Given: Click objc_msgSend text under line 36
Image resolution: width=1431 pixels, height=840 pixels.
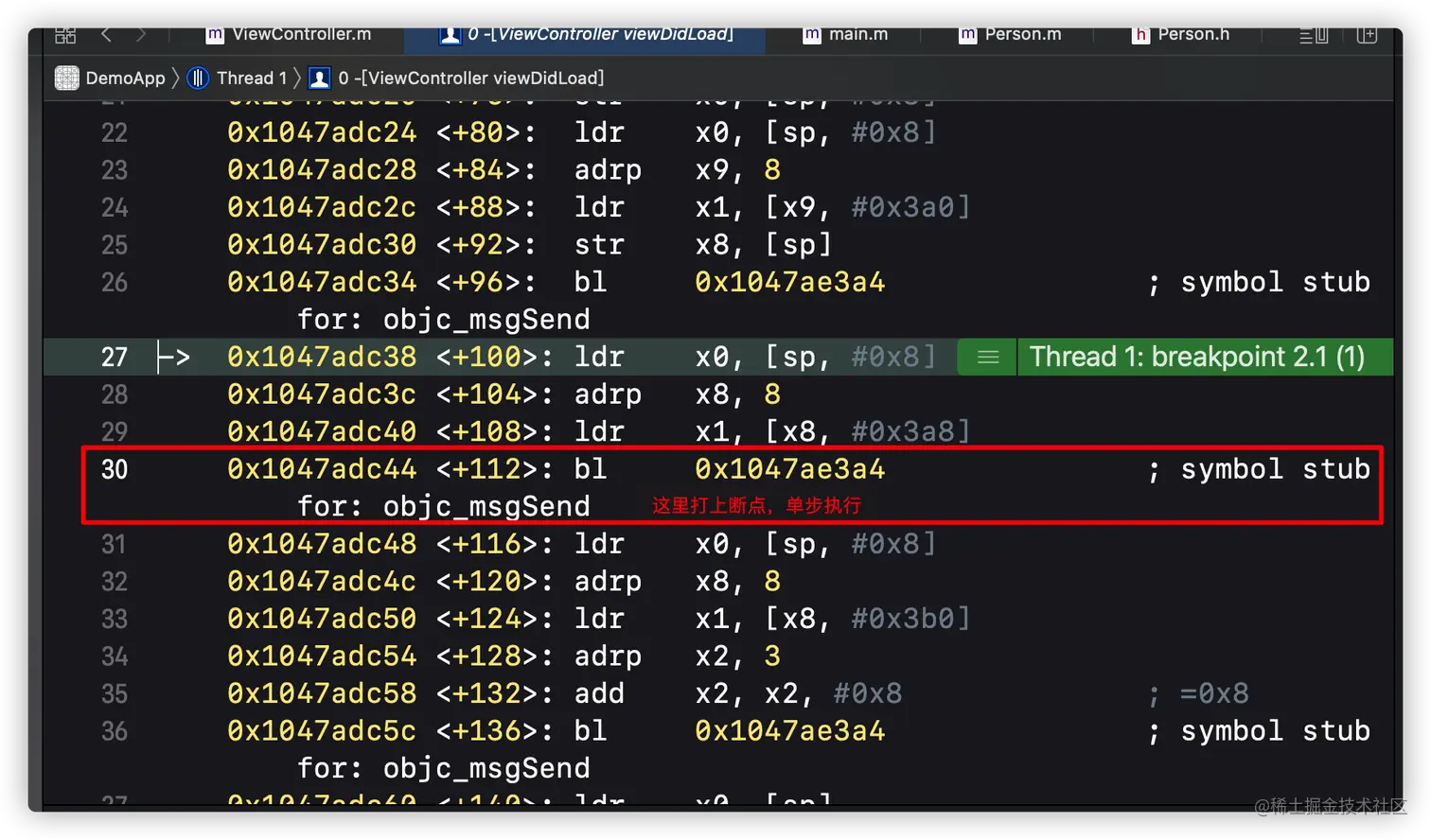Looking at the screenshot, I should pos(486,768).
